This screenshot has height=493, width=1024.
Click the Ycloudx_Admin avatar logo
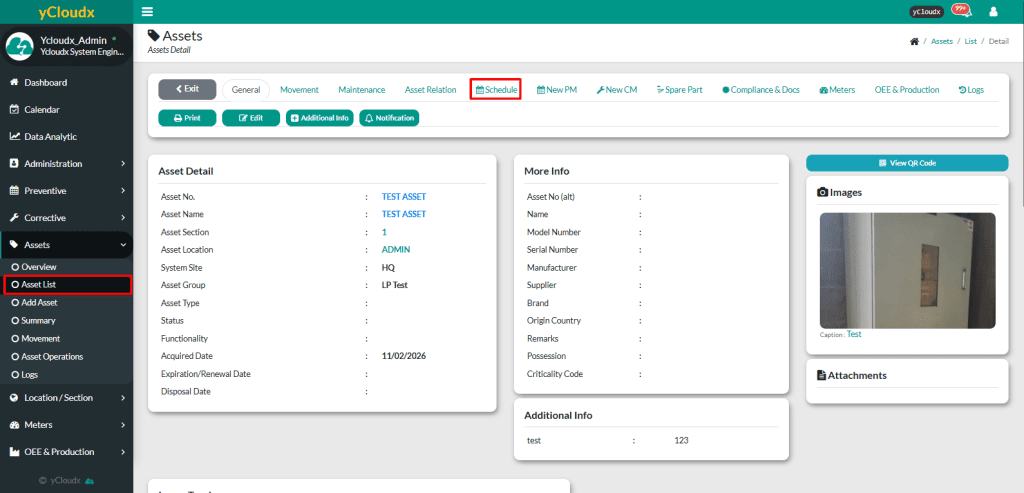(20, 46)
